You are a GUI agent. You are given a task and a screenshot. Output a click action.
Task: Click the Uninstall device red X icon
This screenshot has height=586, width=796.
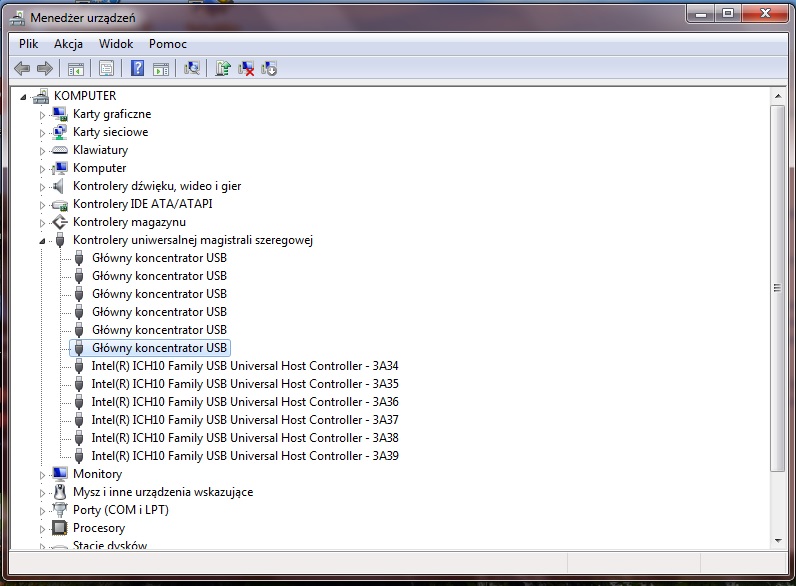[246, 69]
